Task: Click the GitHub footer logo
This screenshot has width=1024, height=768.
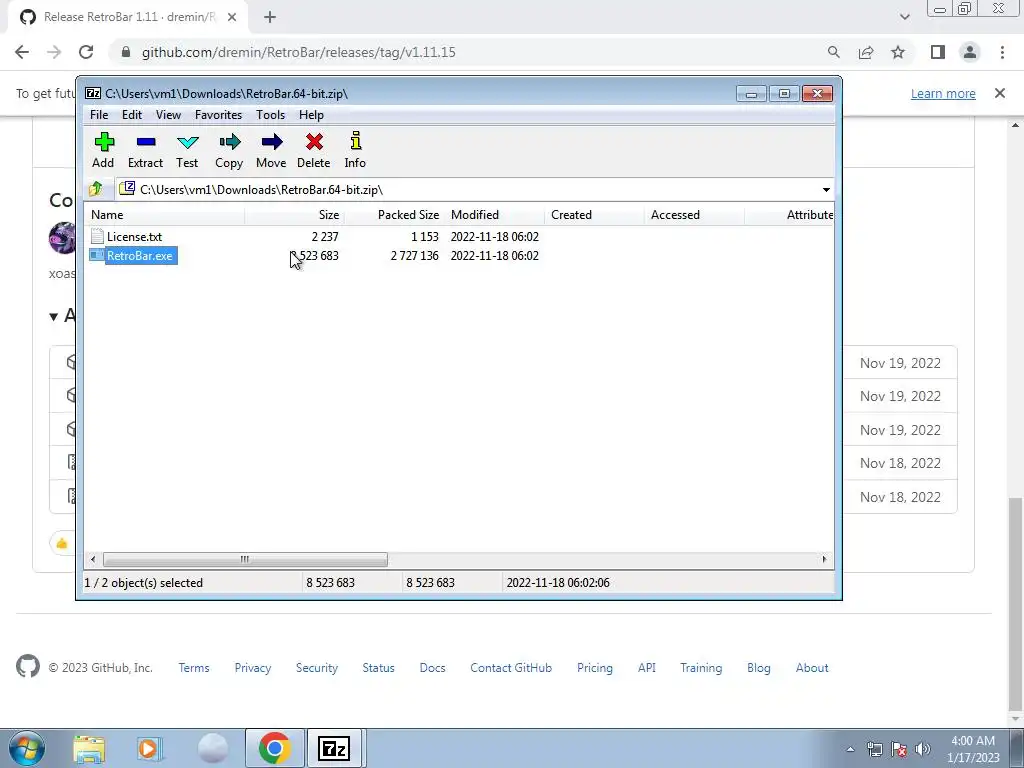Action: tap(28, 667)
